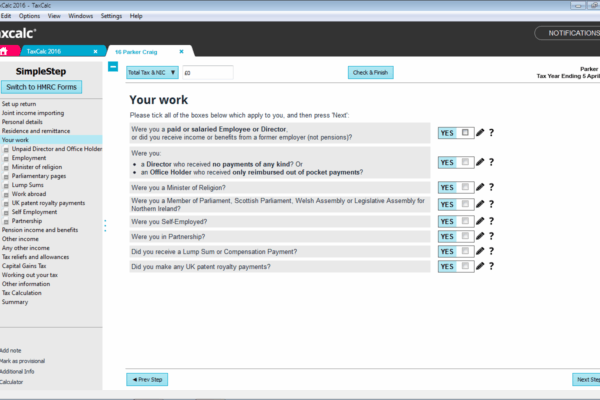
Task: Click pencil icon for Lump Sum question
Action: 480,251
